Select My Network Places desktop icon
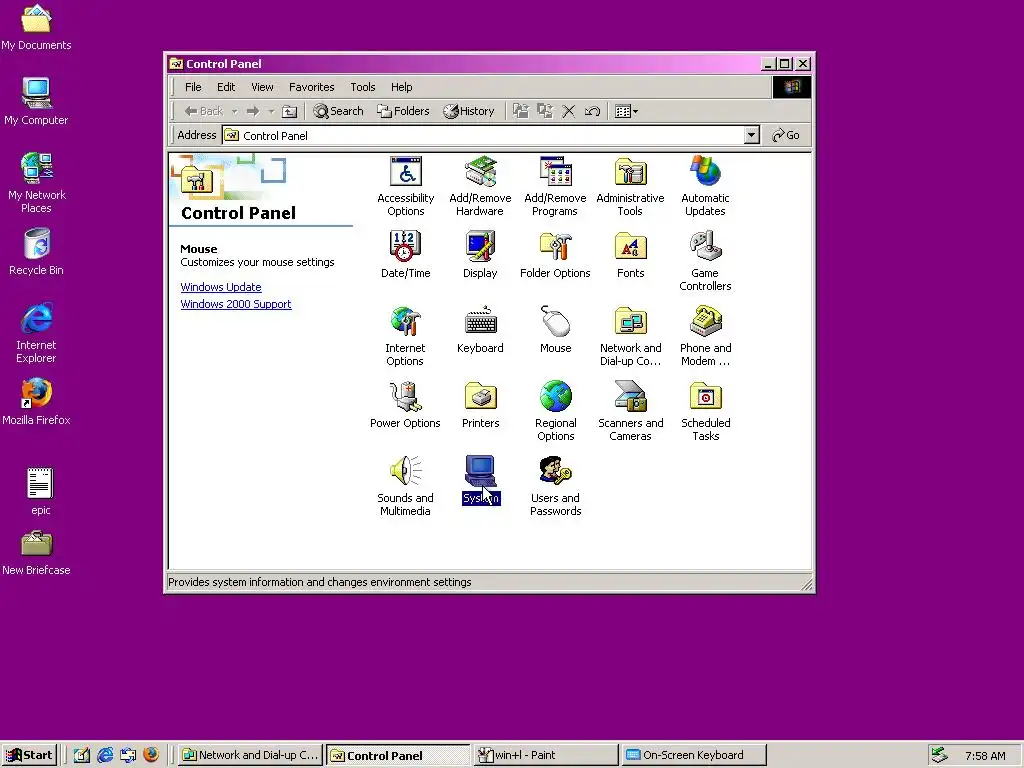 click(x=36, y=182)
